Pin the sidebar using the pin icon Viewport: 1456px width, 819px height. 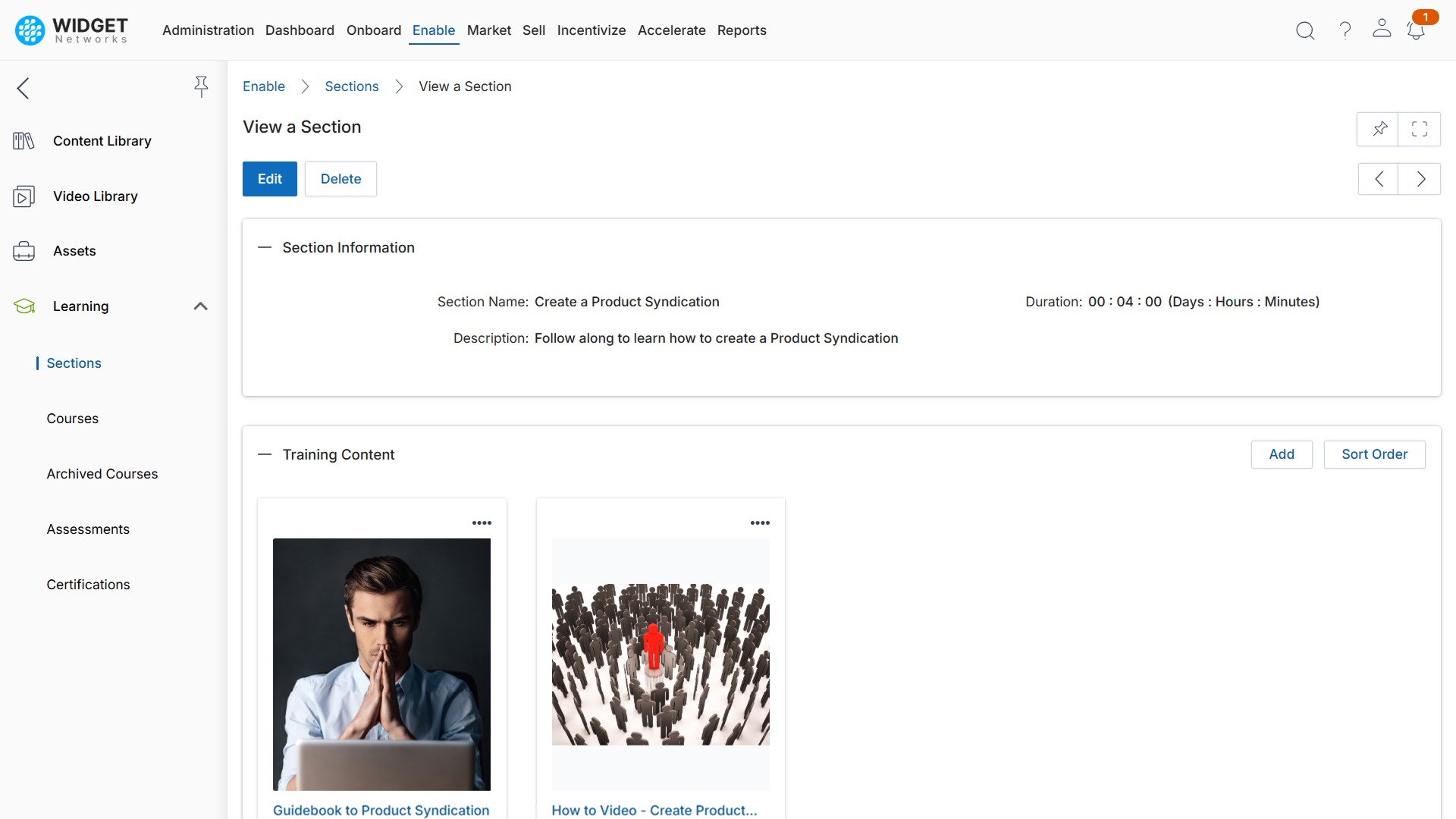201,86
